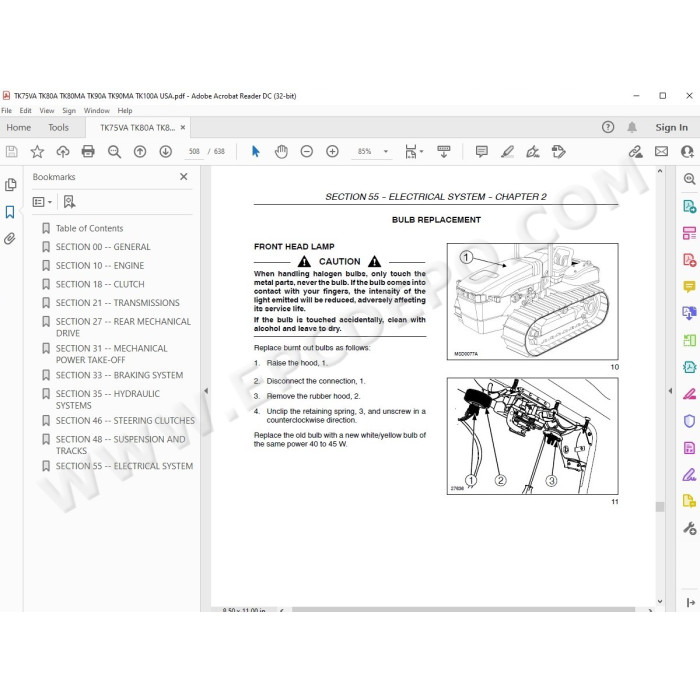Open the Protect shield tool
This screenshot has height=700, width=700.
click(689, 421)
